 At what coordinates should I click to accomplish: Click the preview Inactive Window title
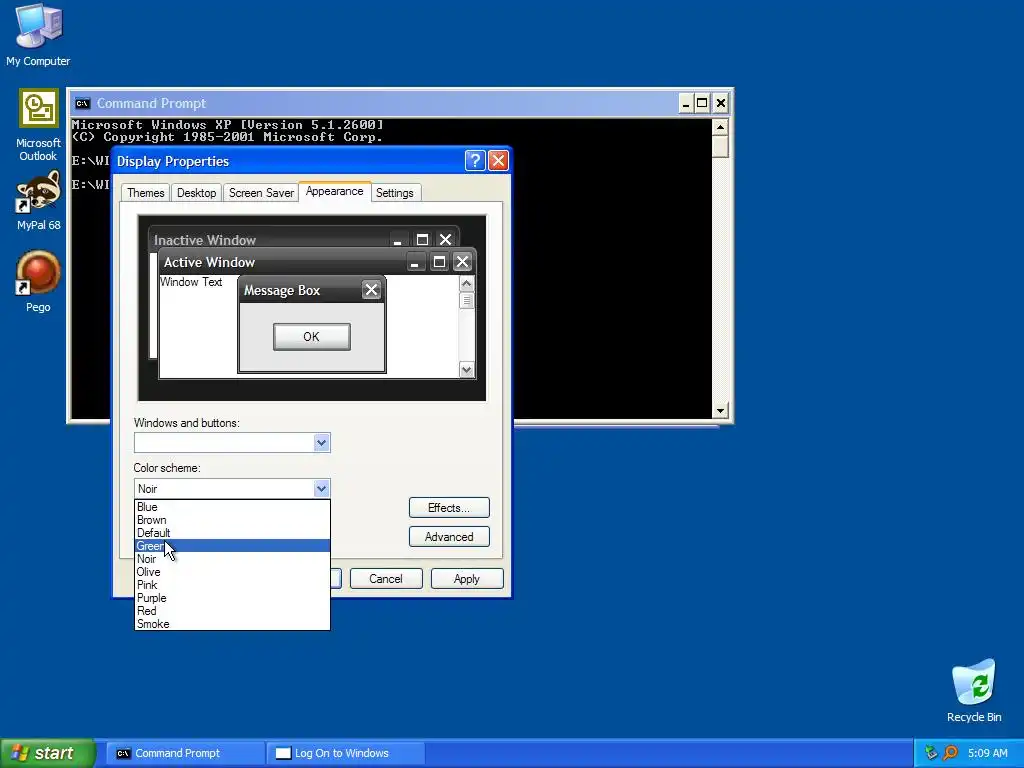(205, 240)
